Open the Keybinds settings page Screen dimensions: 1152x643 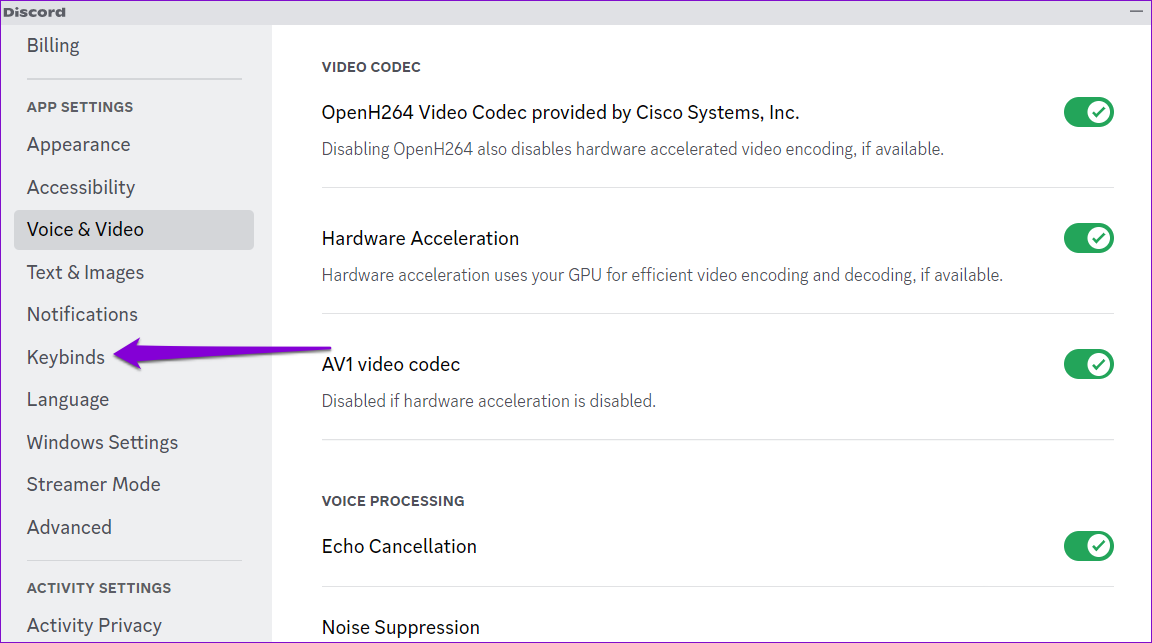(x=65, y=357)
